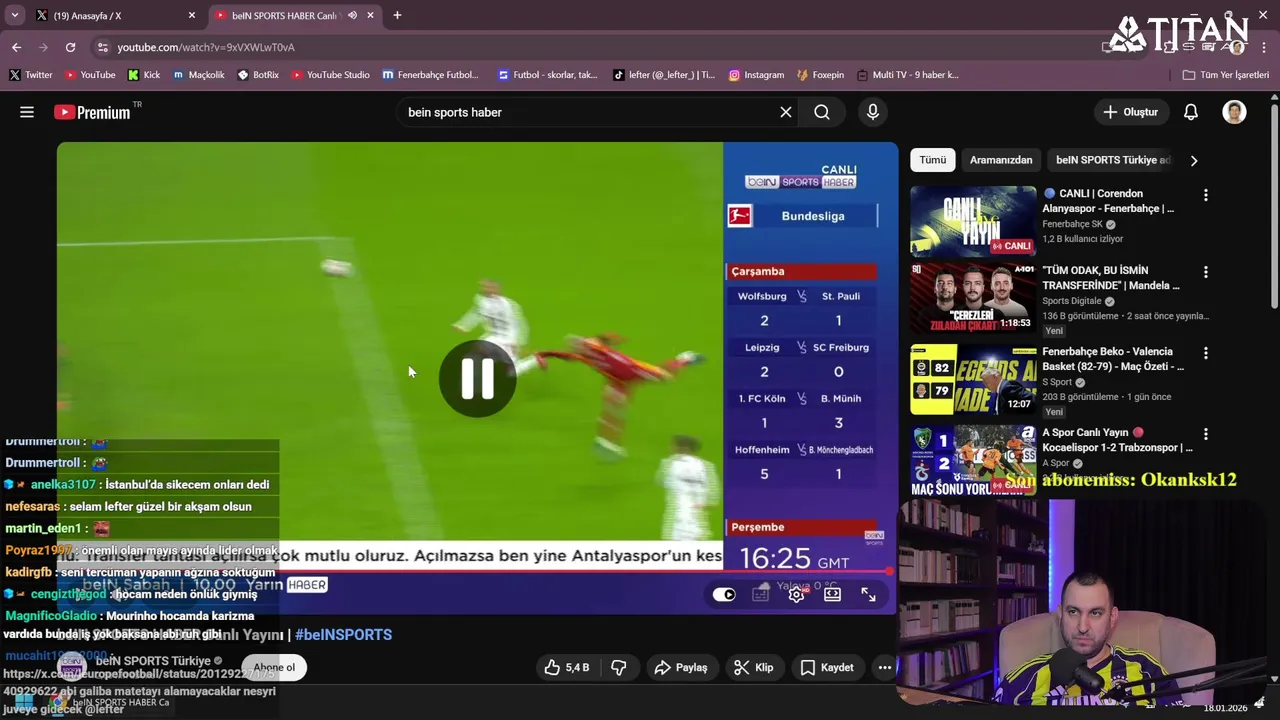Switch to theater mode
The height and width of the screenshot is (720, 1280).
point(832,594)
